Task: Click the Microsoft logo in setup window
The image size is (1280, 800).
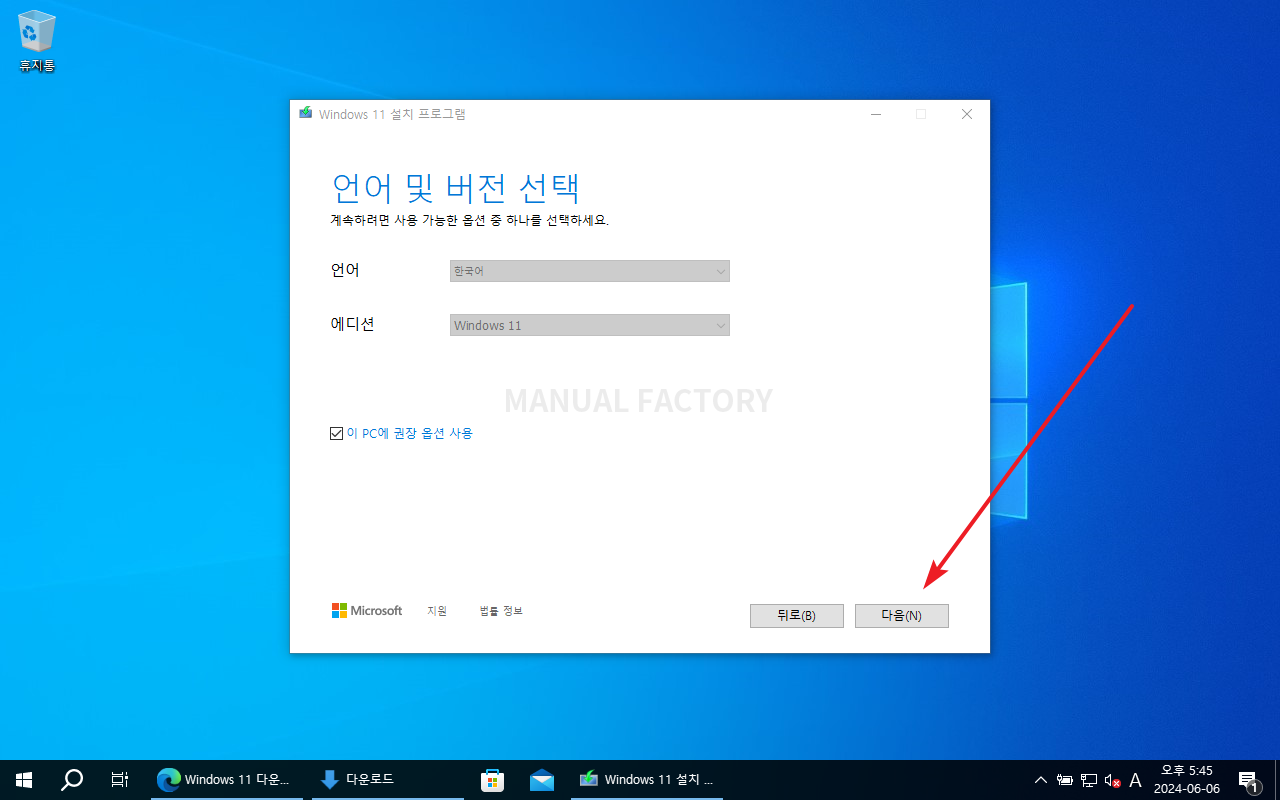Action: 367,610
